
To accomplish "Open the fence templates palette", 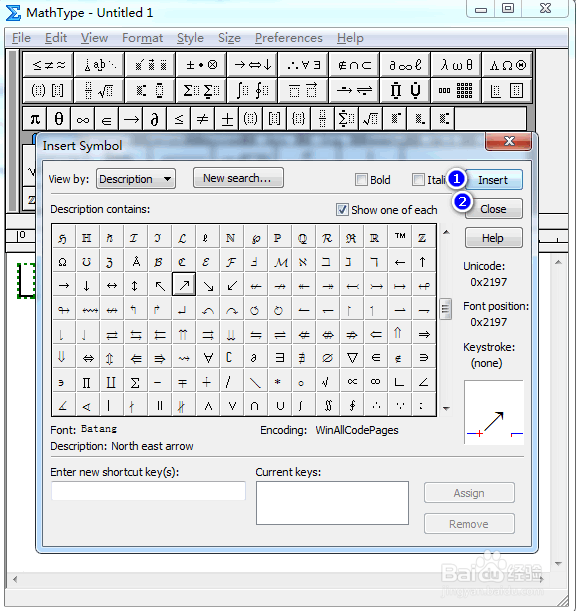I will (48, 90).
